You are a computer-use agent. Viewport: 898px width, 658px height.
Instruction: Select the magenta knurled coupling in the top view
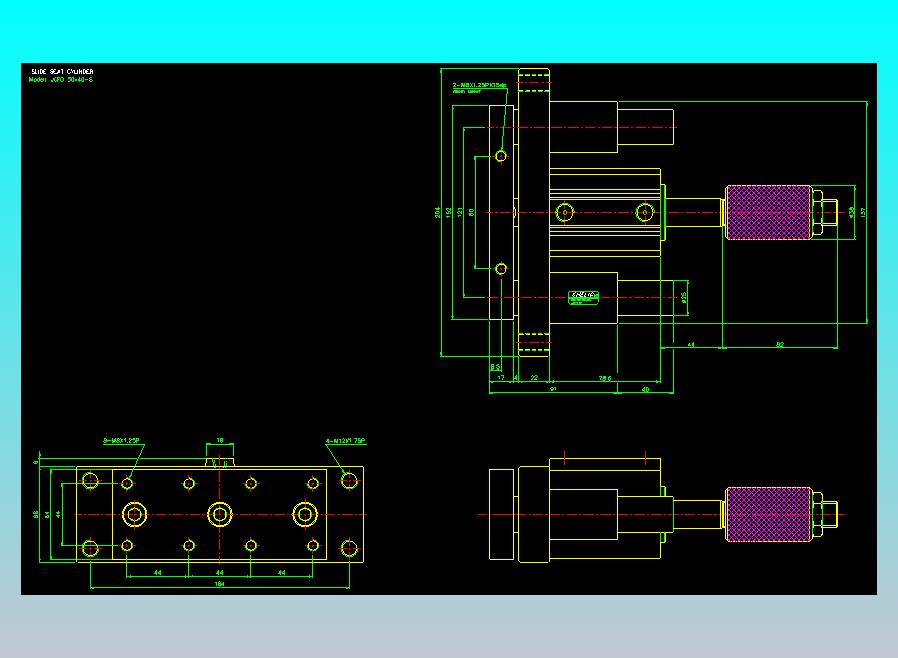click(769, 212)
